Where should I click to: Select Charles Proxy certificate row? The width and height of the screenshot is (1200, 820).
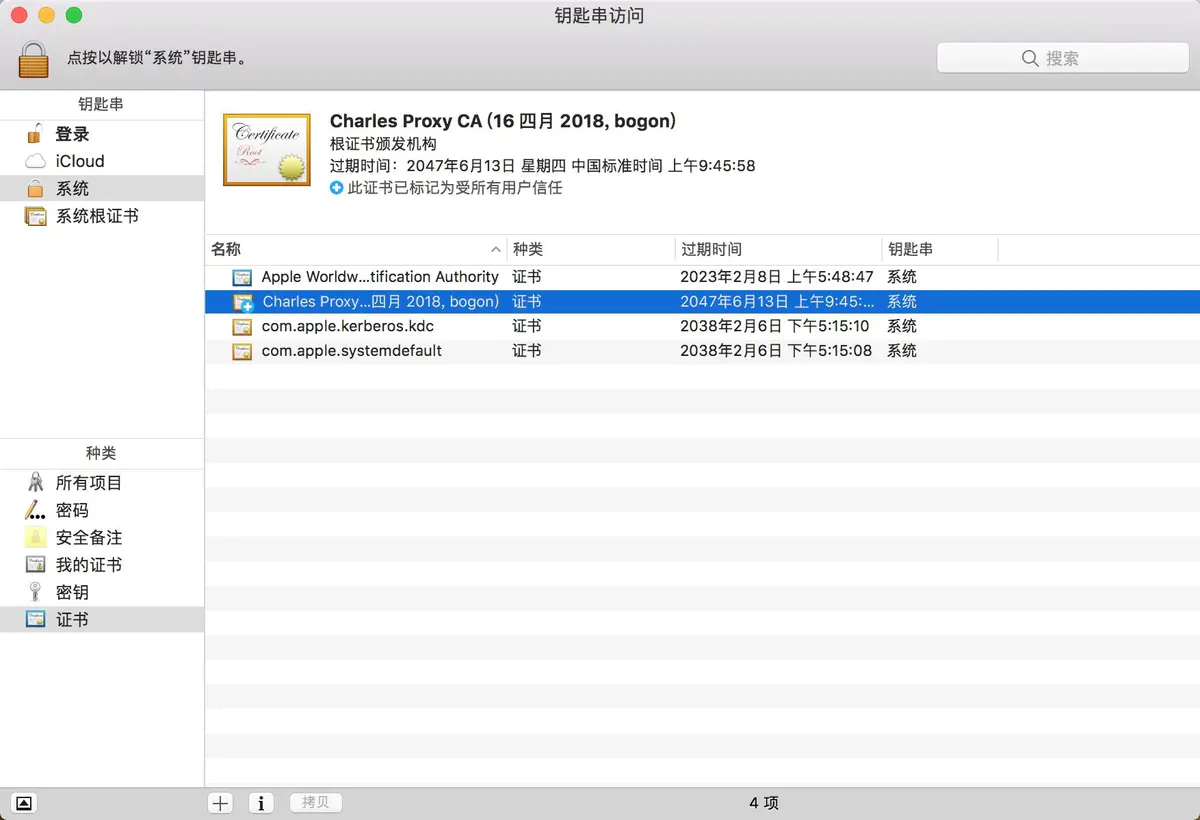pyautogui.click(x=702, y=302)
